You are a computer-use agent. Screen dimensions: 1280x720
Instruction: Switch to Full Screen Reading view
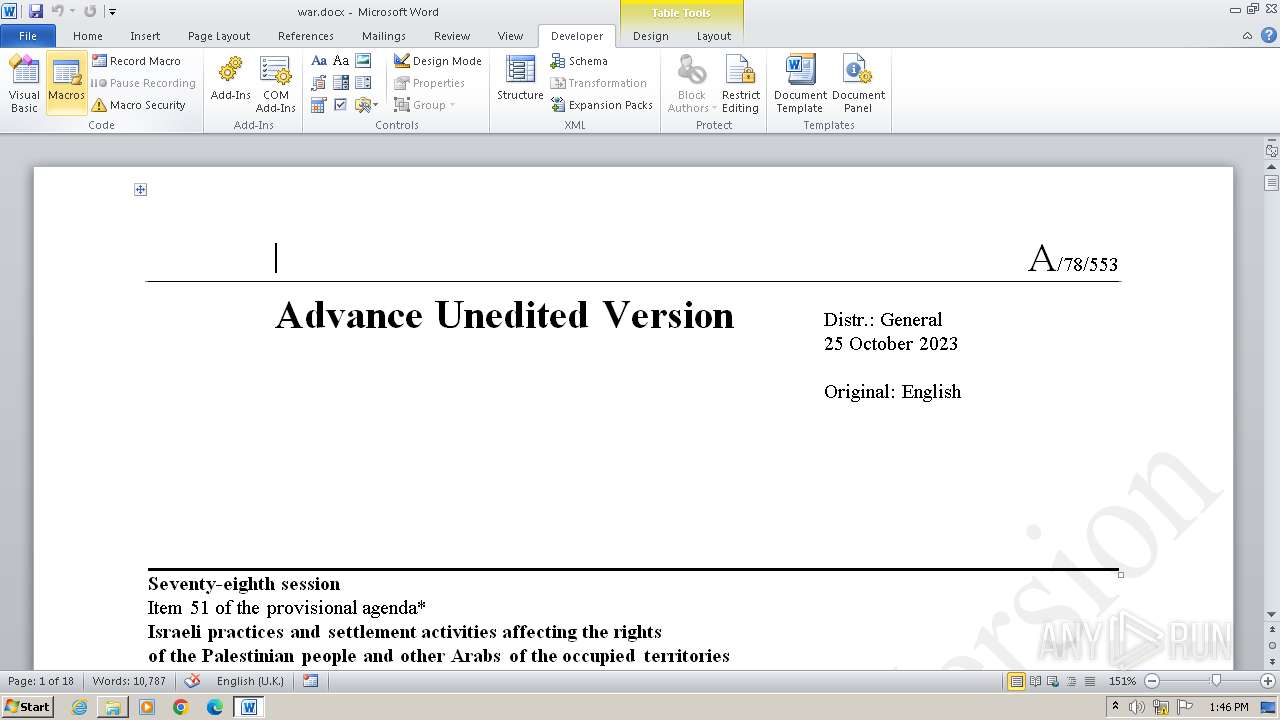pos(1035,681)
